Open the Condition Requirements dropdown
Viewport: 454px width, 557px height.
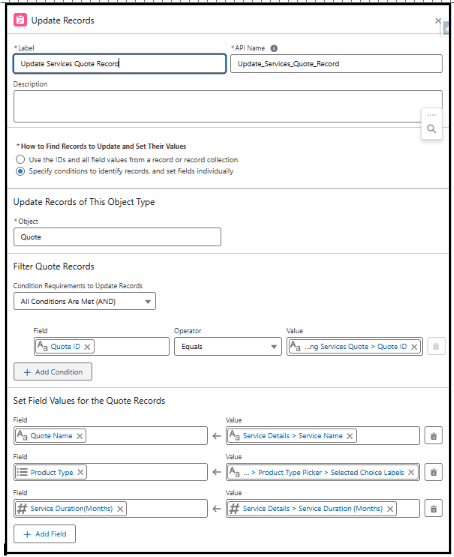tap(85, 301)
